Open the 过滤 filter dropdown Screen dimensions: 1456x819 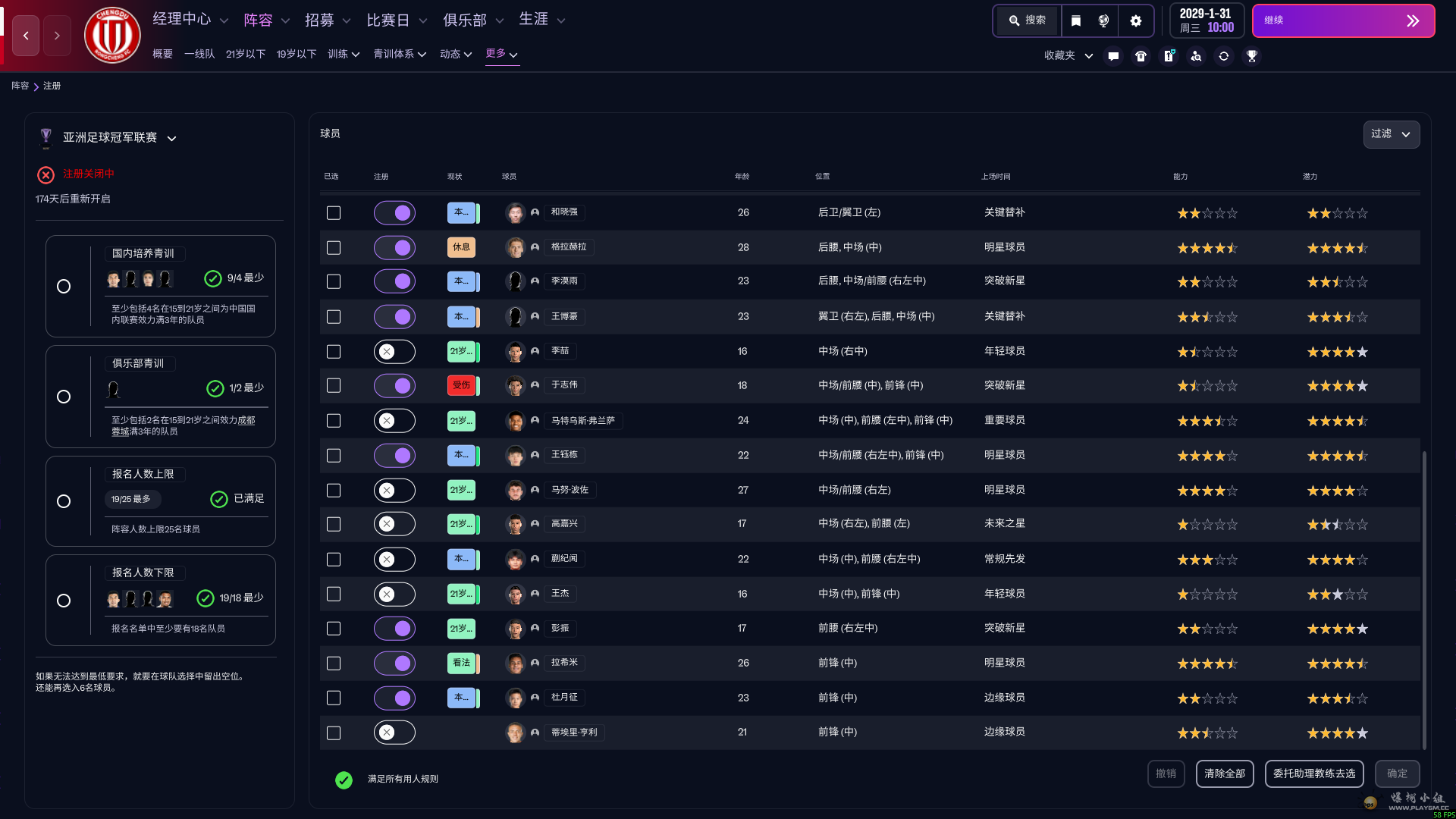pyautogui.click(x=1391, y=134)
